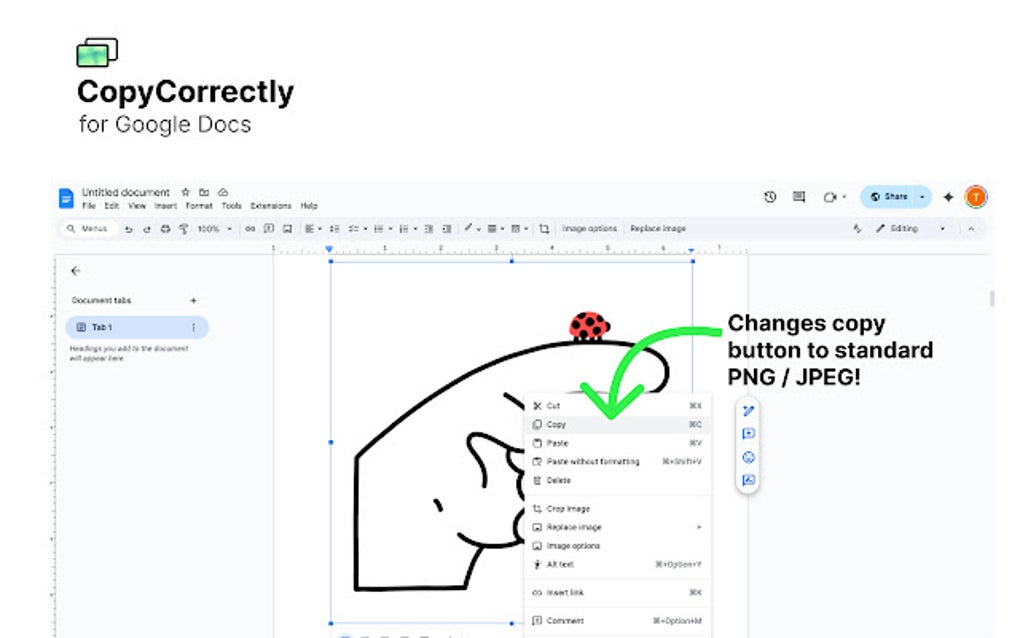Open version history via the clock icon

tap(769, 197)
